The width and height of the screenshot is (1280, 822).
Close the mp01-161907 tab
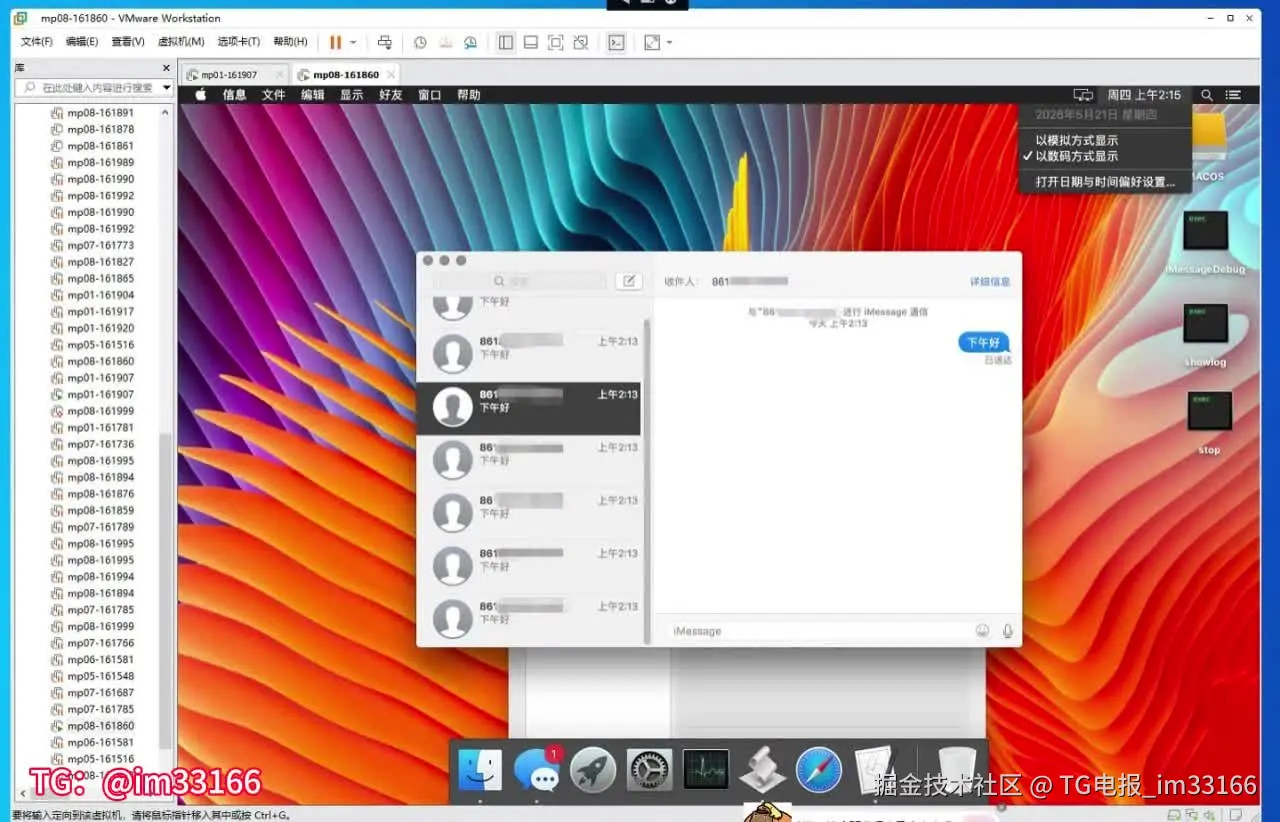coord(279,75)
